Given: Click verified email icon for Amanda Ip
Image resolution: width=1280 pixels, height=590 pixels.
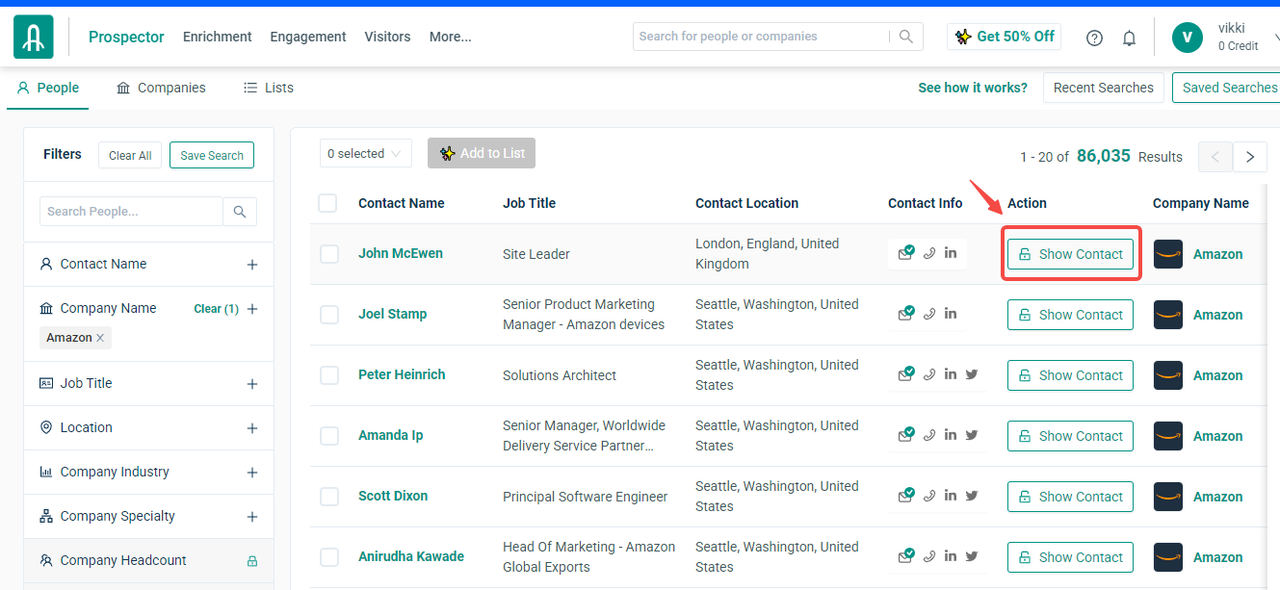Looking at the screenshot, I should point(906,435).
